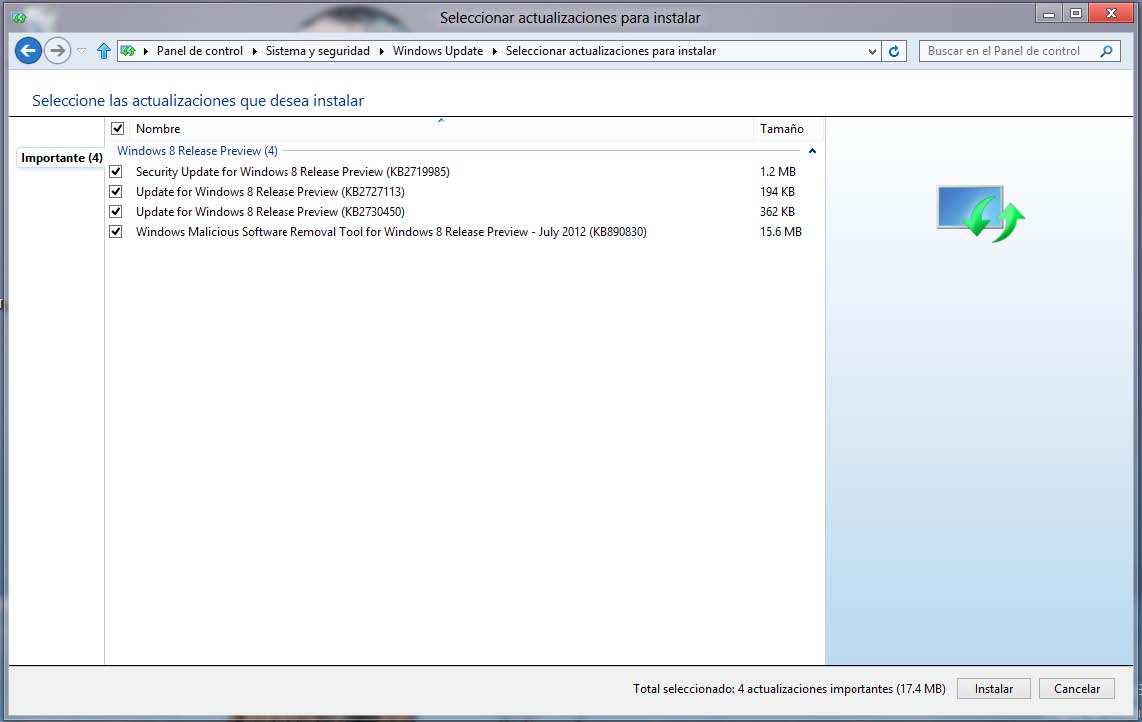Click the monitor update graphic in details pane
1142x722 pixels.
point(980,213)
